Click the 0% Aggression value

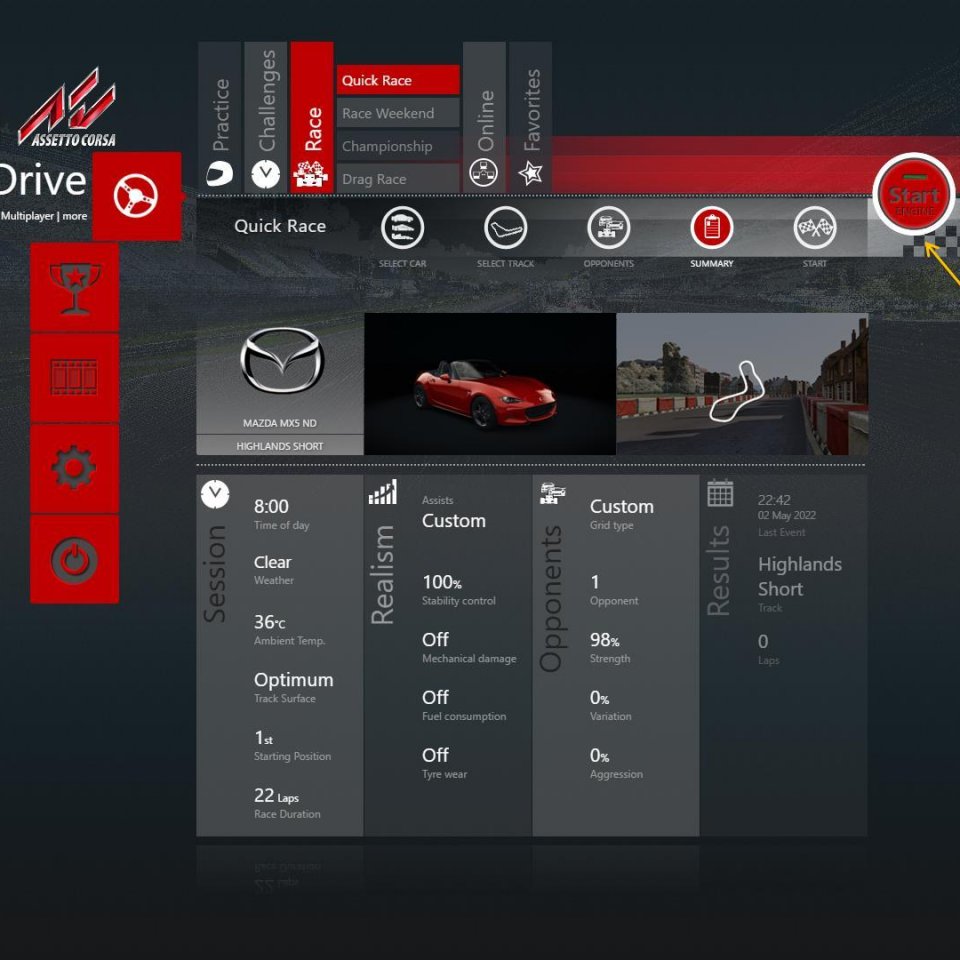[599, 756]
